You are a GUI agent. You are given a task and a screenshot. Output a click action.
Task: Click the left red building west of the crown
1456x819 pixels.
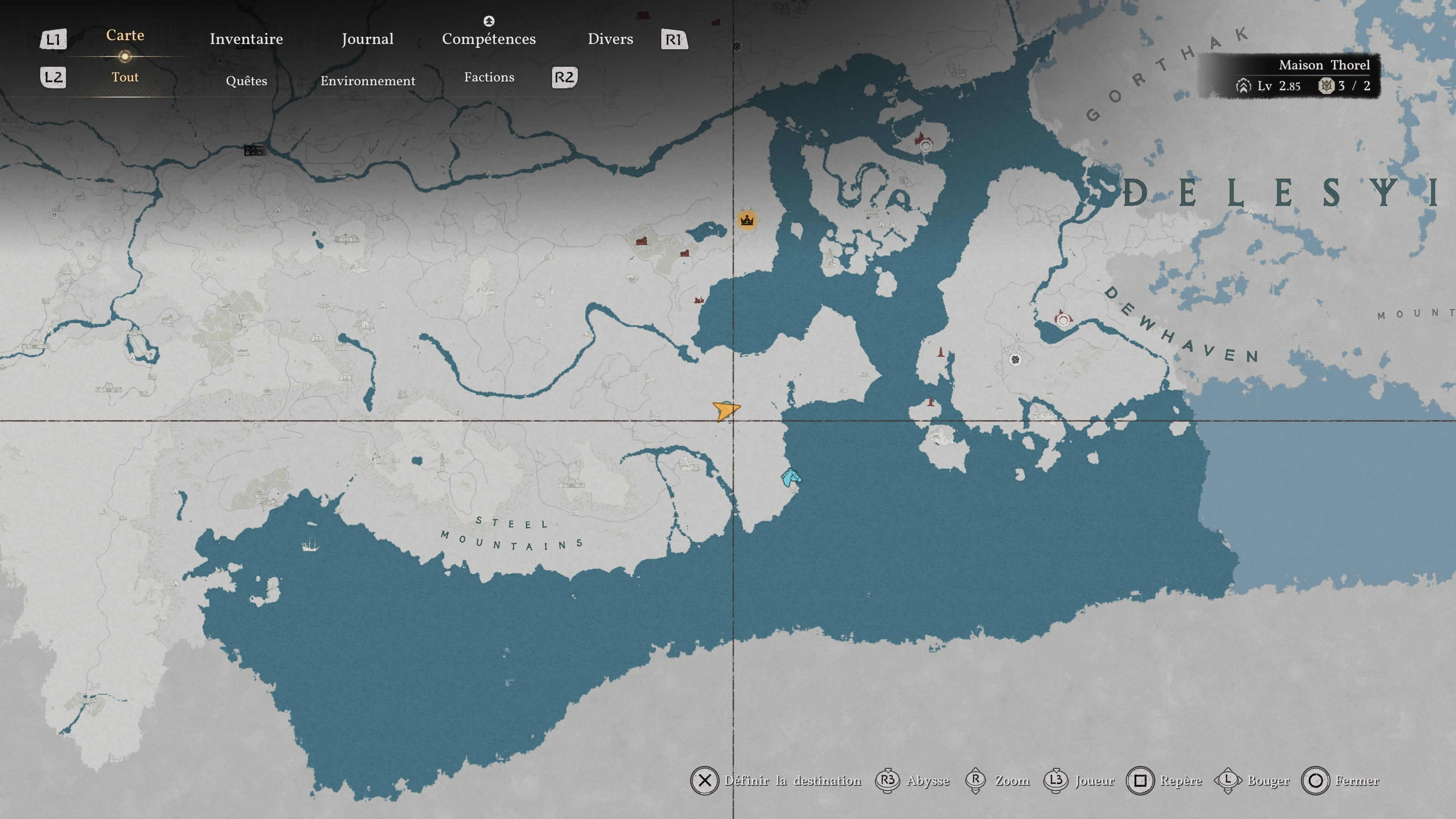641,242
